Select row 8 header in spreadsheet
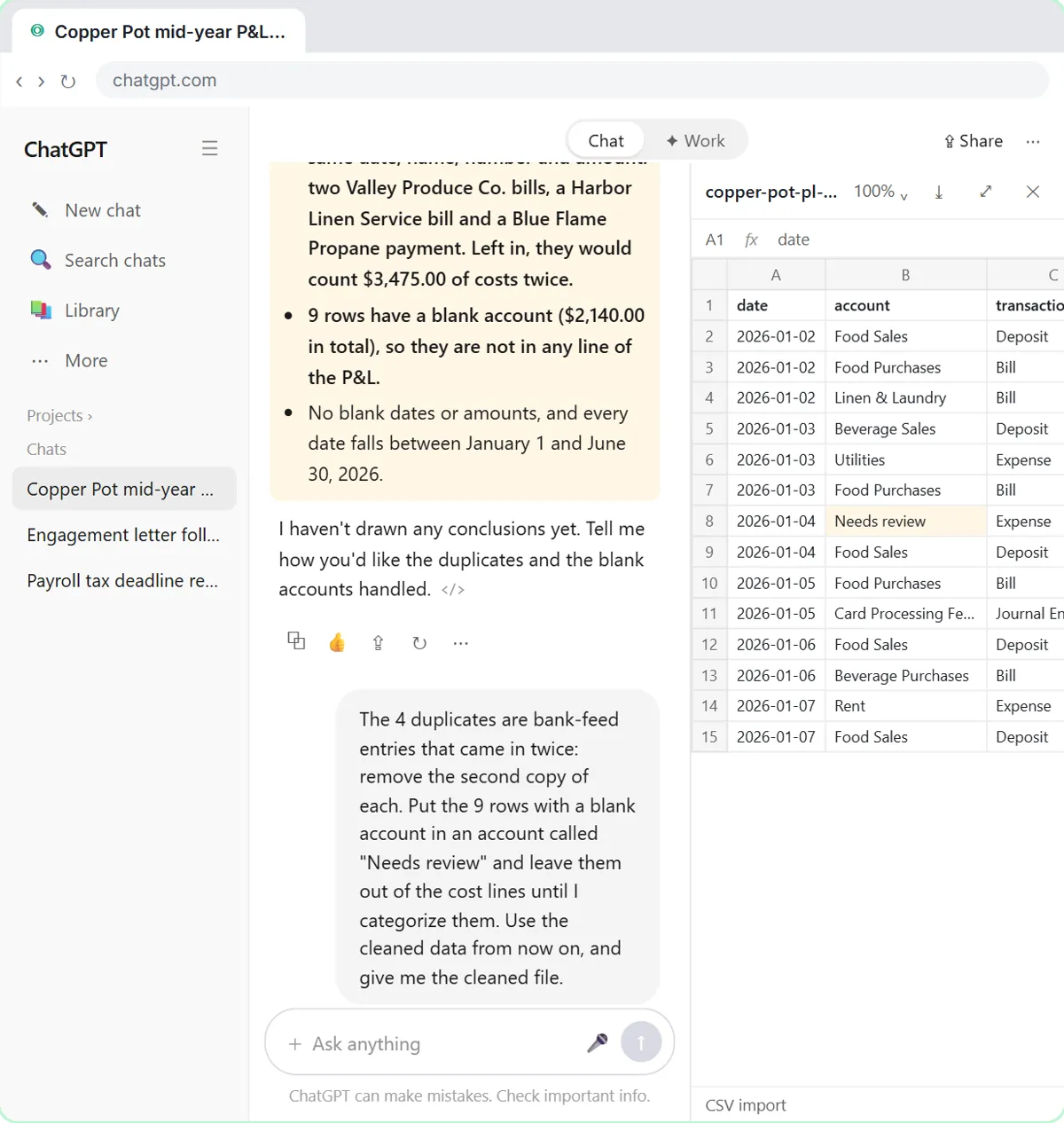This screenshot has width=1064, height=1123. point(709,522)
